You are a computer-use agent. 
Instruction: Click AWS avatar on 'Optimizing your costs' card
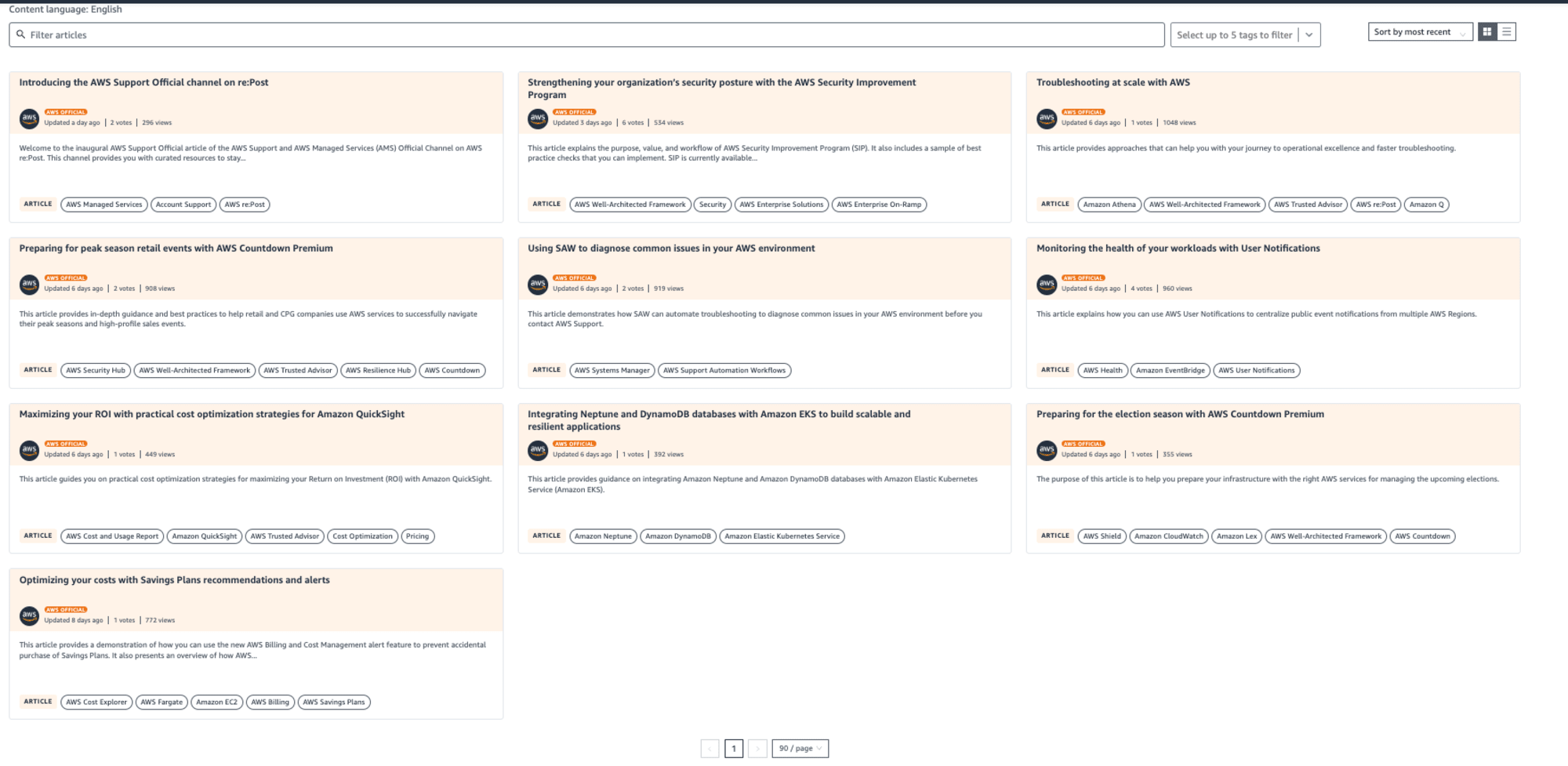click(29, 616)
